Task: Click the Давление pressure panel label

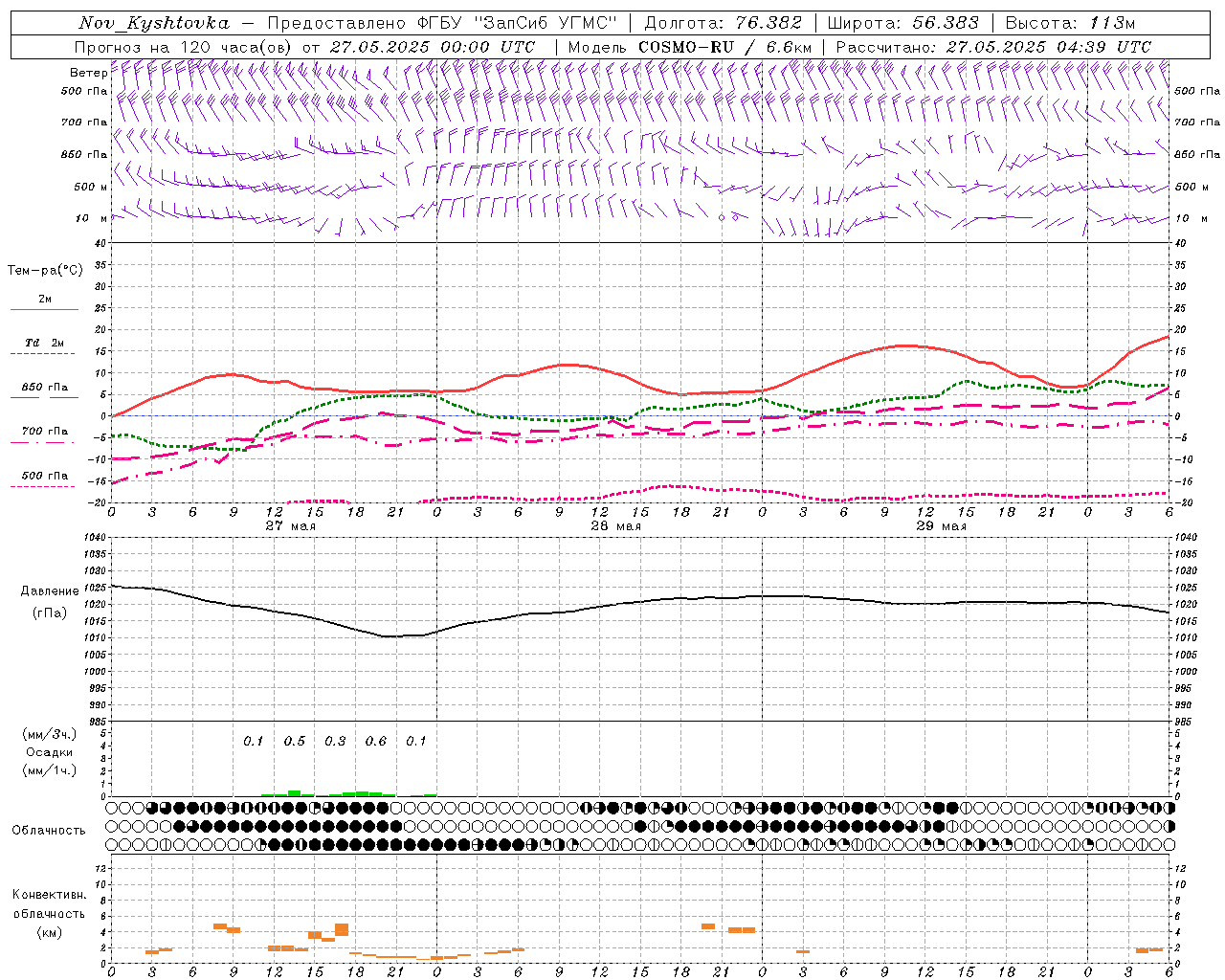Action: point(49,591)
